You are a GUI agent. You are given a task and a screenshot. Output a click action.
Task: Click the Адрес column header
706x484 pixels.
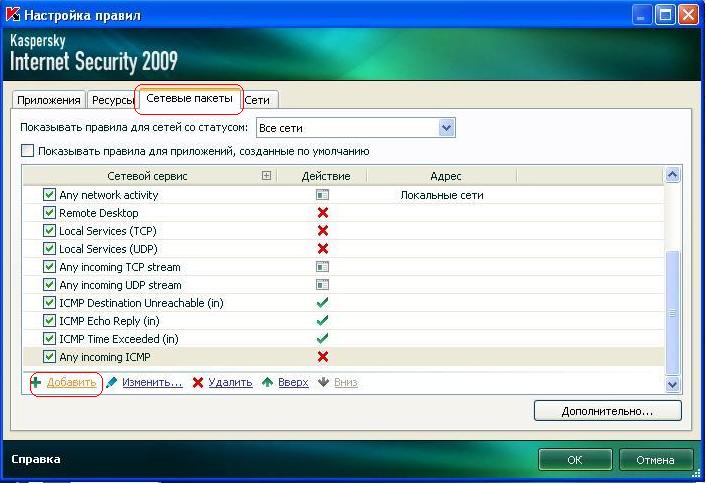tap(446, 176)
